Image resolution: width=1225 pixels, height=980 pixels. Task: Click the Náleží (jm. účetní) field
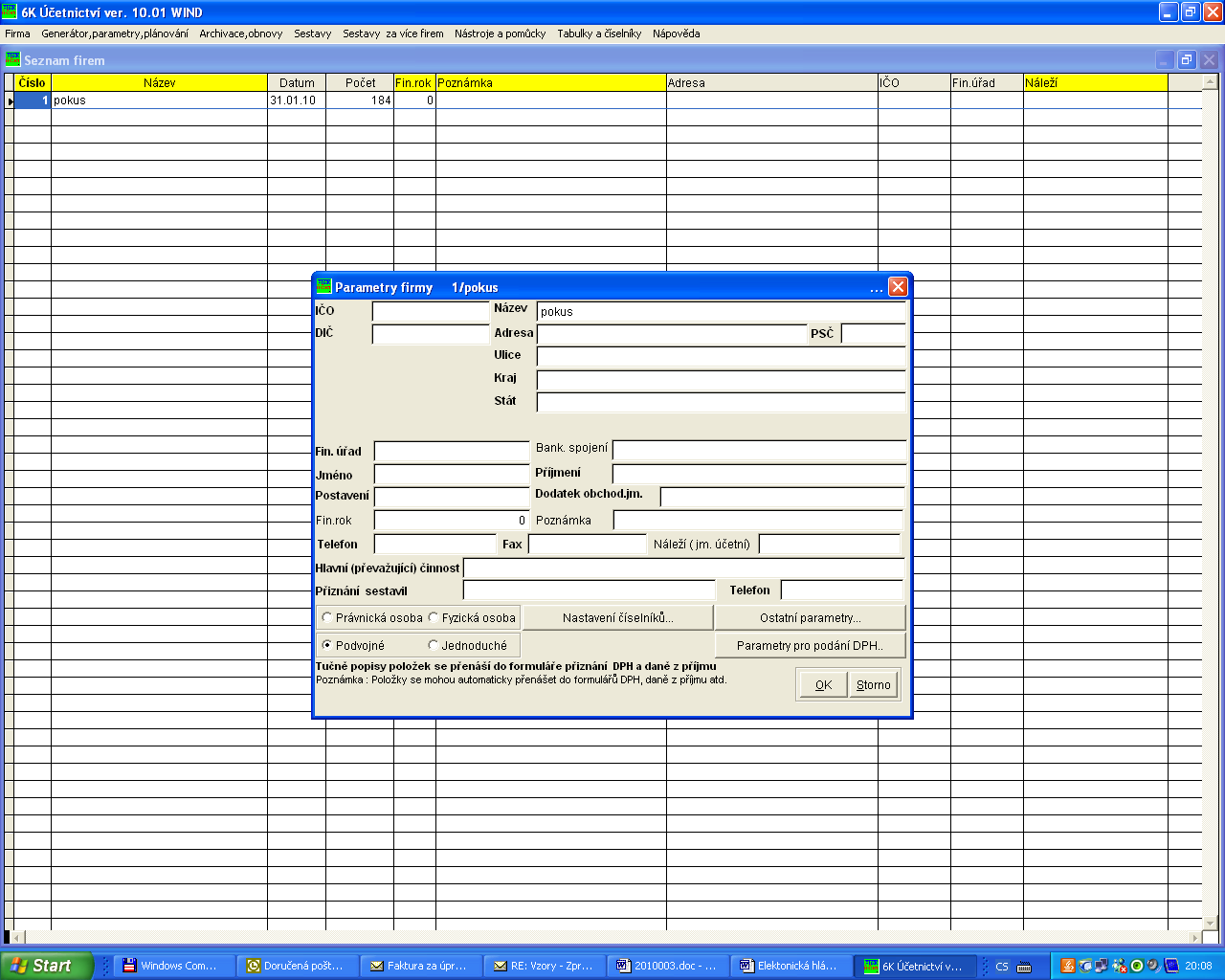coord(830,544)
